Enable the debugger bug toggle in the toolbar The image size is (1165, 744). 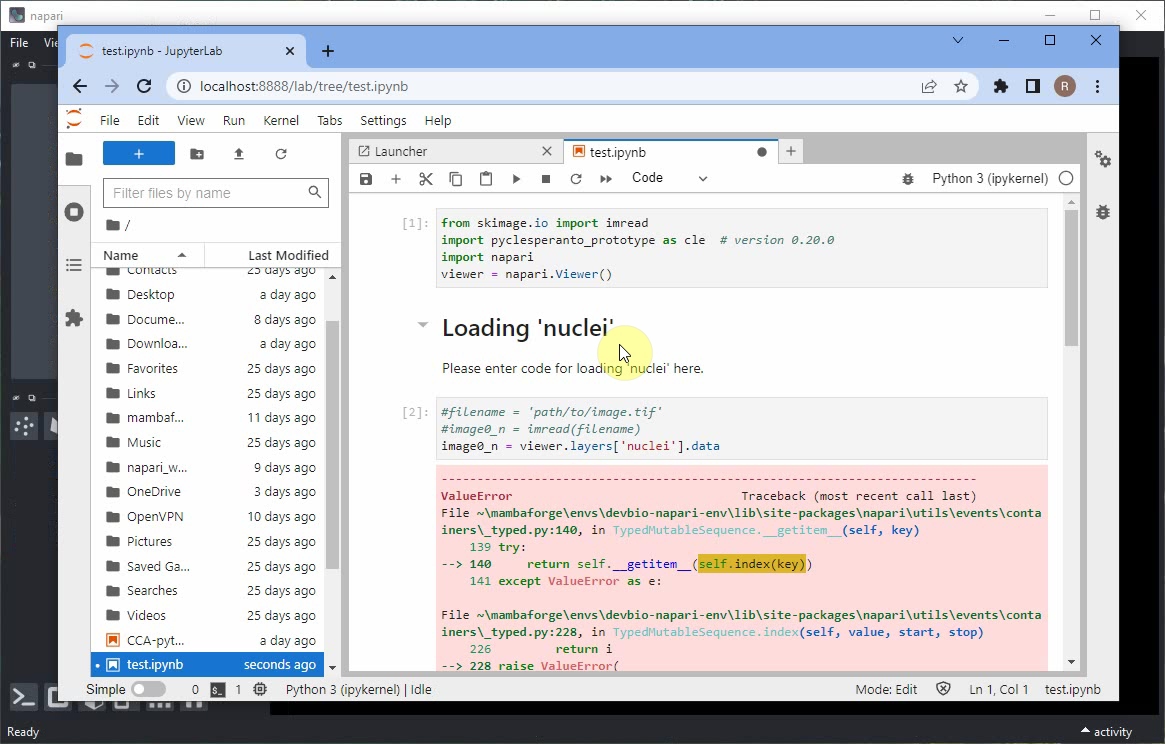click(908, 179)
